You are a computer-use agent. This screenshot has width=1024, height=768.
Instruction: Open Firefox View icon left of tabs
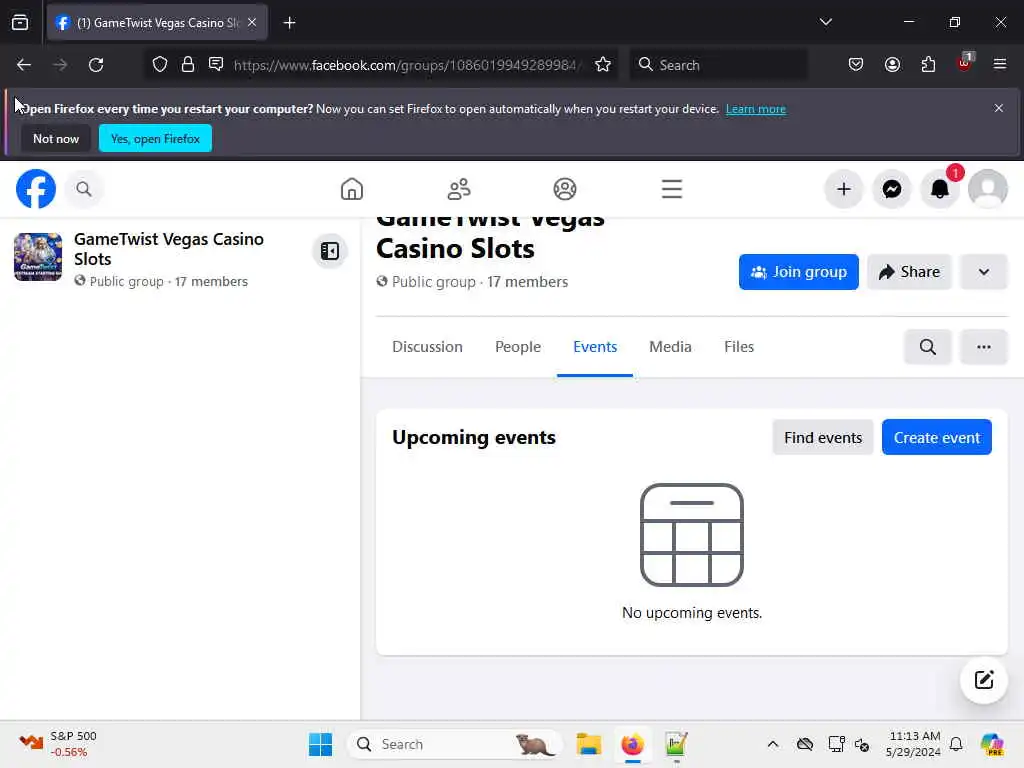click(x=20, y=23)
